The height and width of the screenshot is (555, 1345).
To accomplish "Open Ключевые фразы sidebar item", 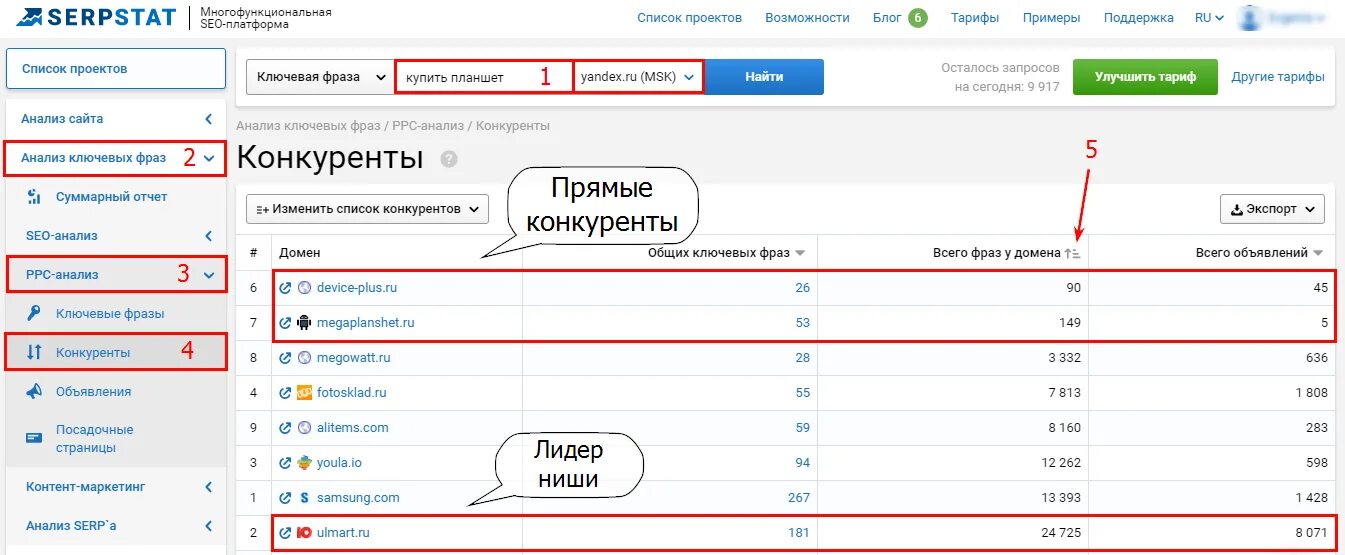I will pyautogui.click(x=110, y=314).
